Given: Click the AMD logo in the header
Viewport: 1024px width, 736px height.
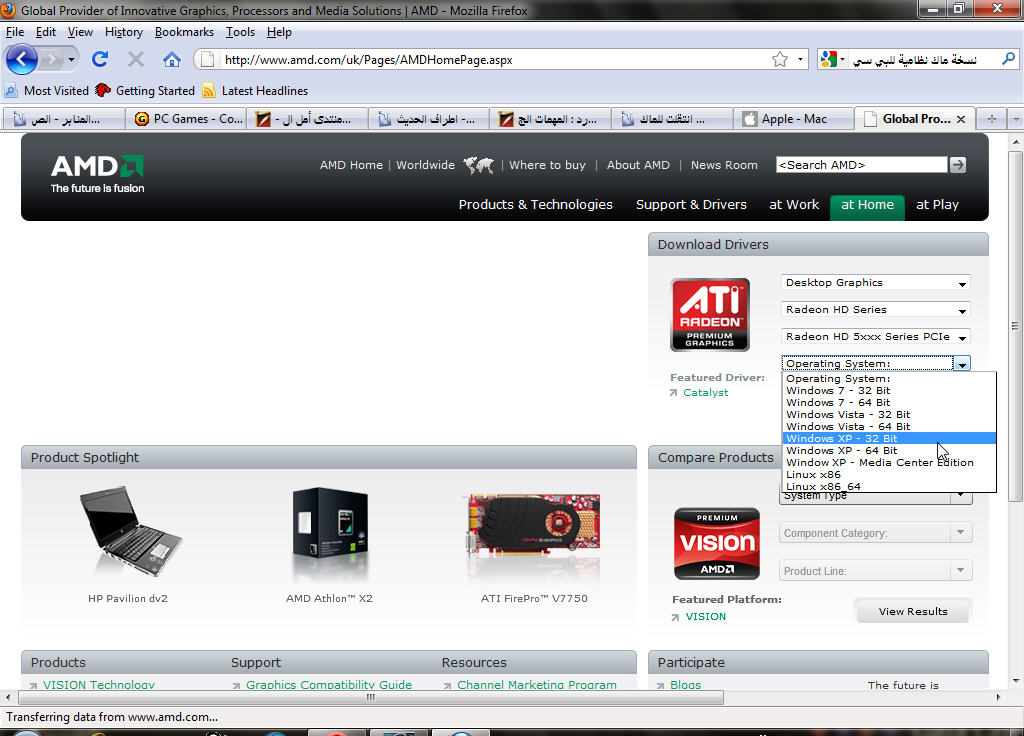Looking at the screenshot, I should pos(97,174).
